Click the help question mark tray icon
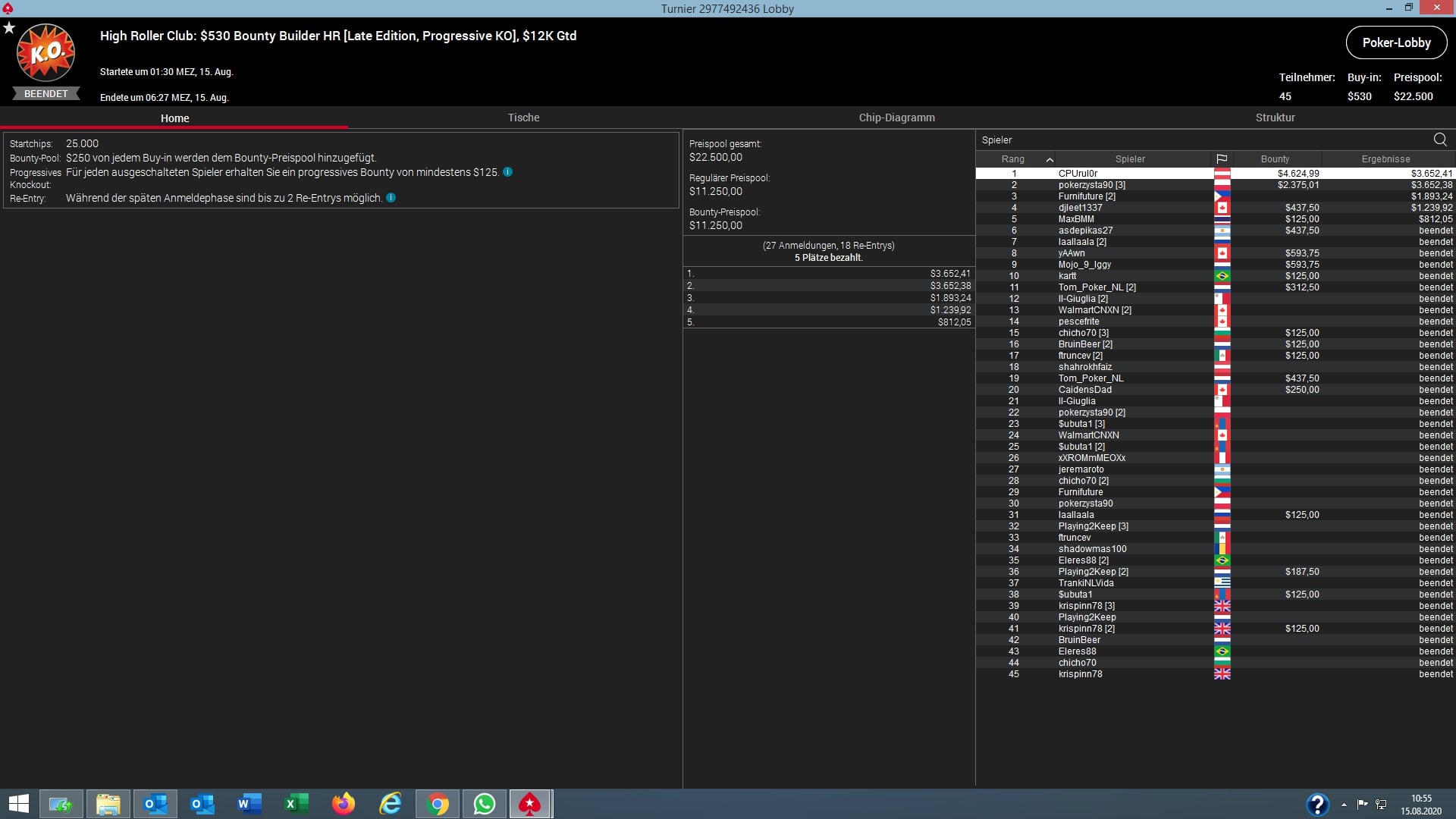The height and width of the screenshot is (819, 1456). (1317, 804)
